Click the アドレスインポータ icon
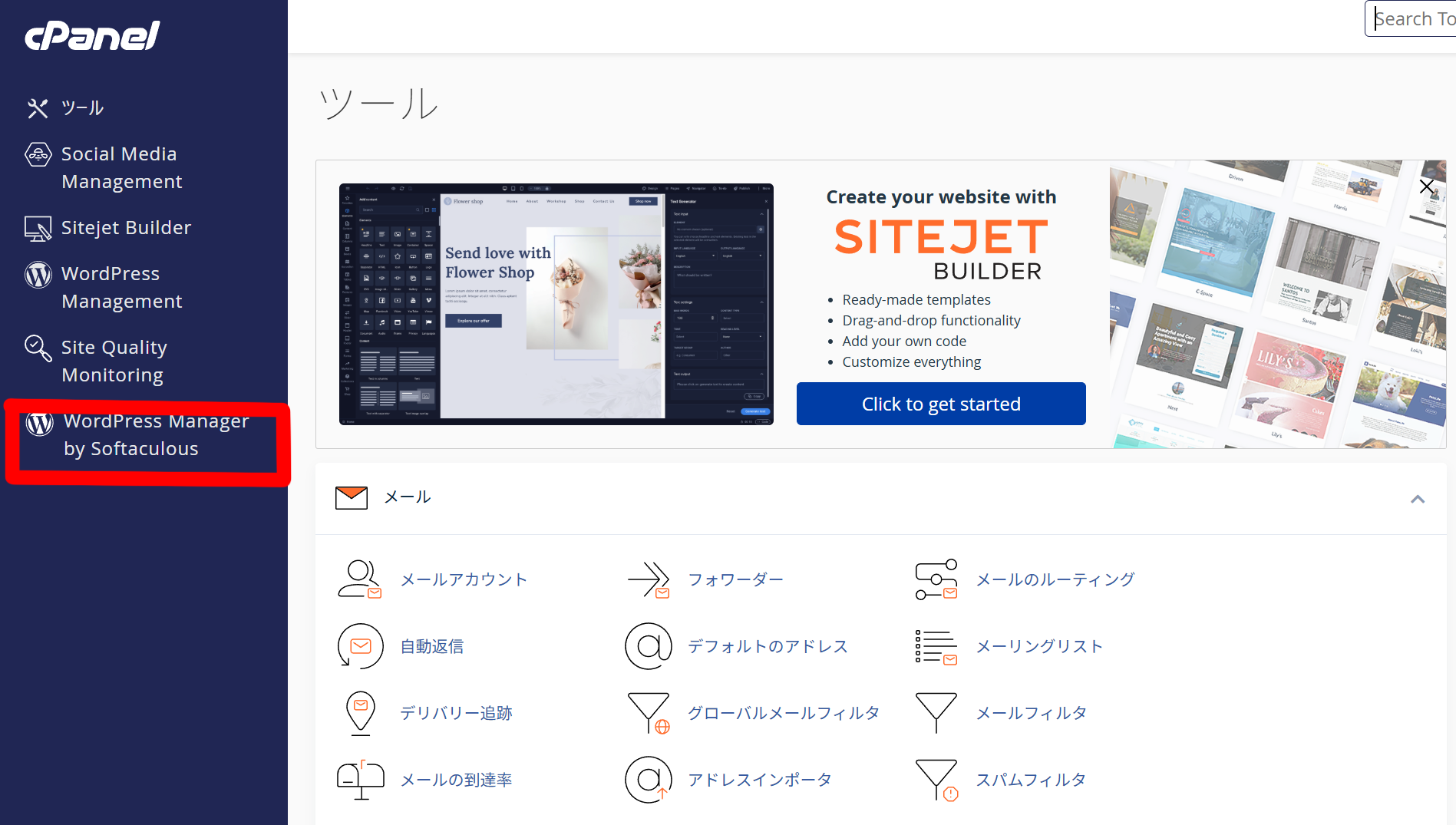Screen dimensions: 1456x825 (x=649, y=780)
